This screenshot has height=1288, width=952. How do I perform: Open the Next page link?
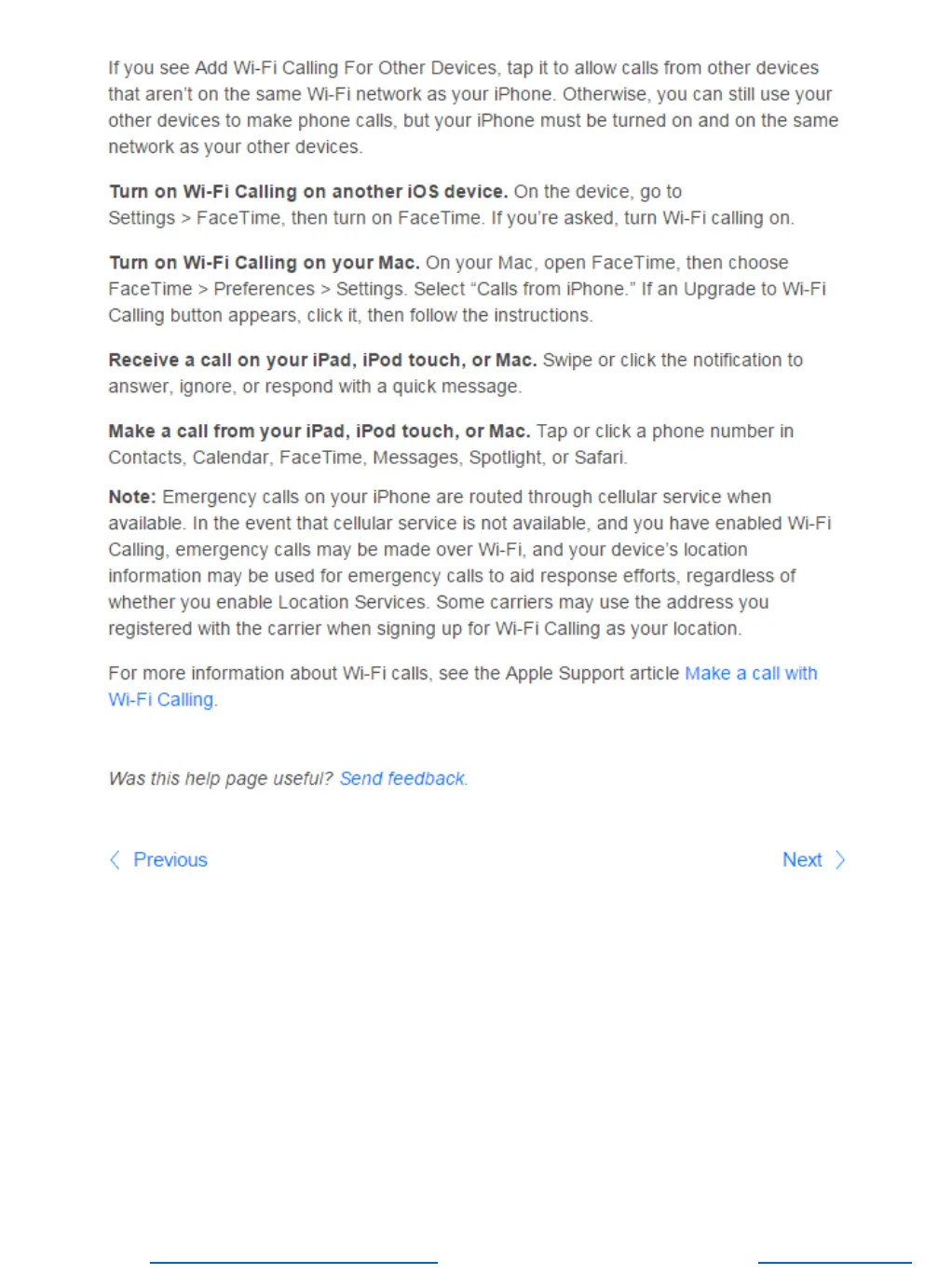pos(802,859)
